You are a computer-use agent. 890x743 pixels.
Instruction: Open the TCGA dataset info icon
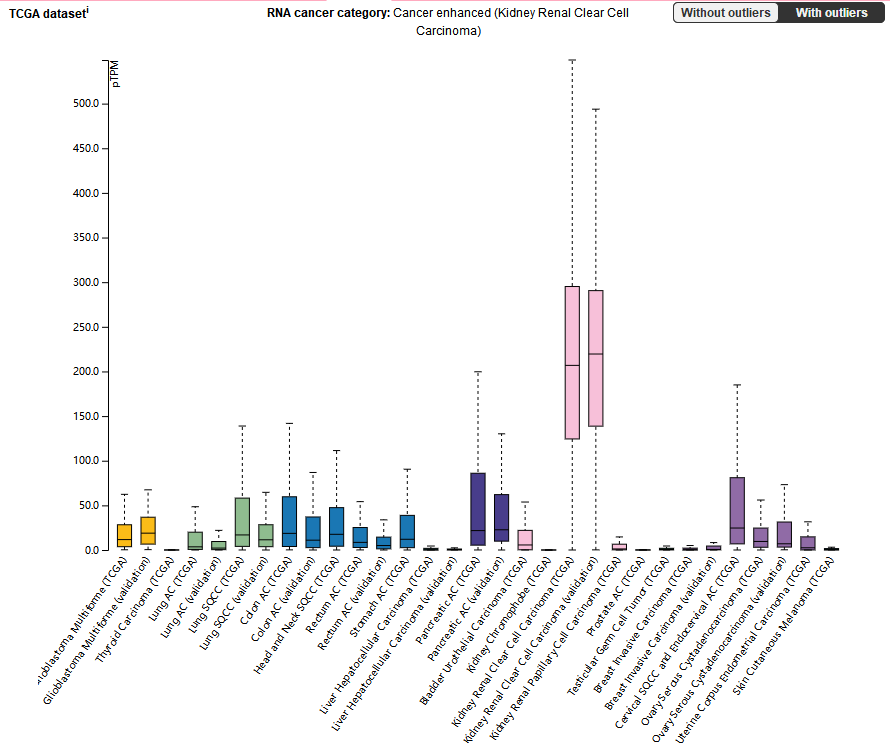(x=87, y=9)
